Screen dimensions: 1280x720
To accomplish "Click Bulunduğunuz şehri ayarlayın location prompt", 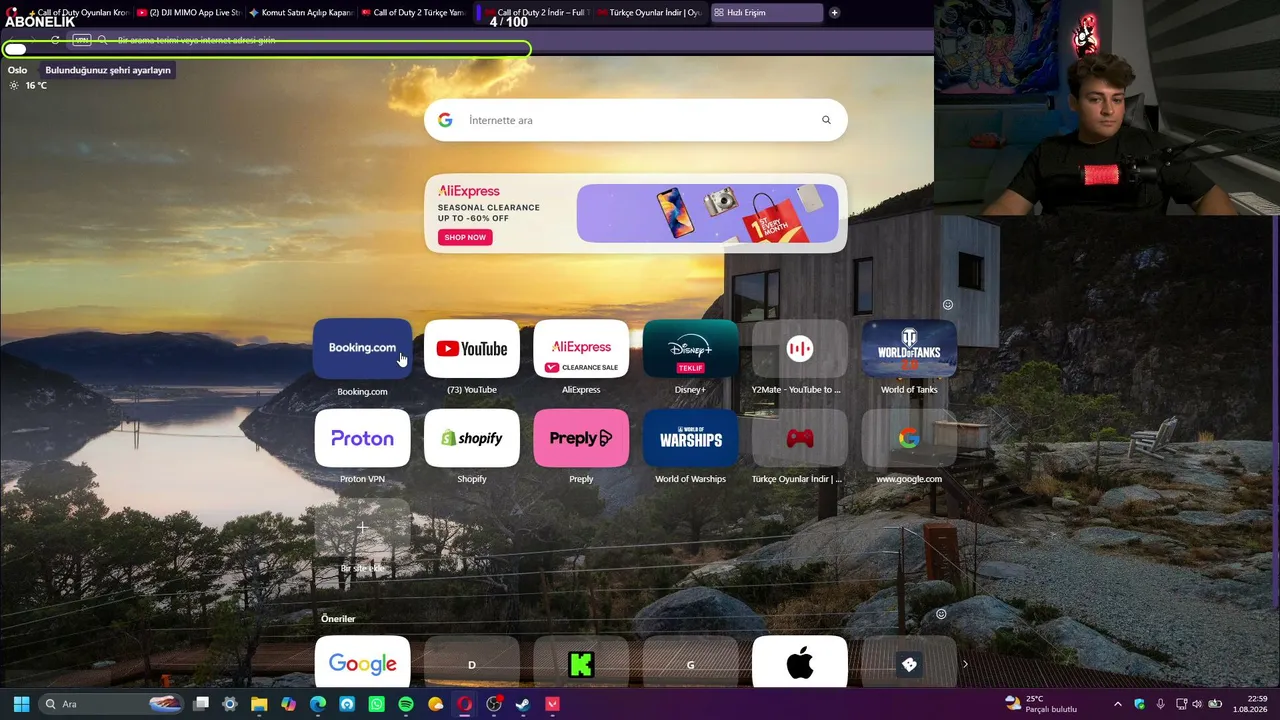I will (108, 70).
